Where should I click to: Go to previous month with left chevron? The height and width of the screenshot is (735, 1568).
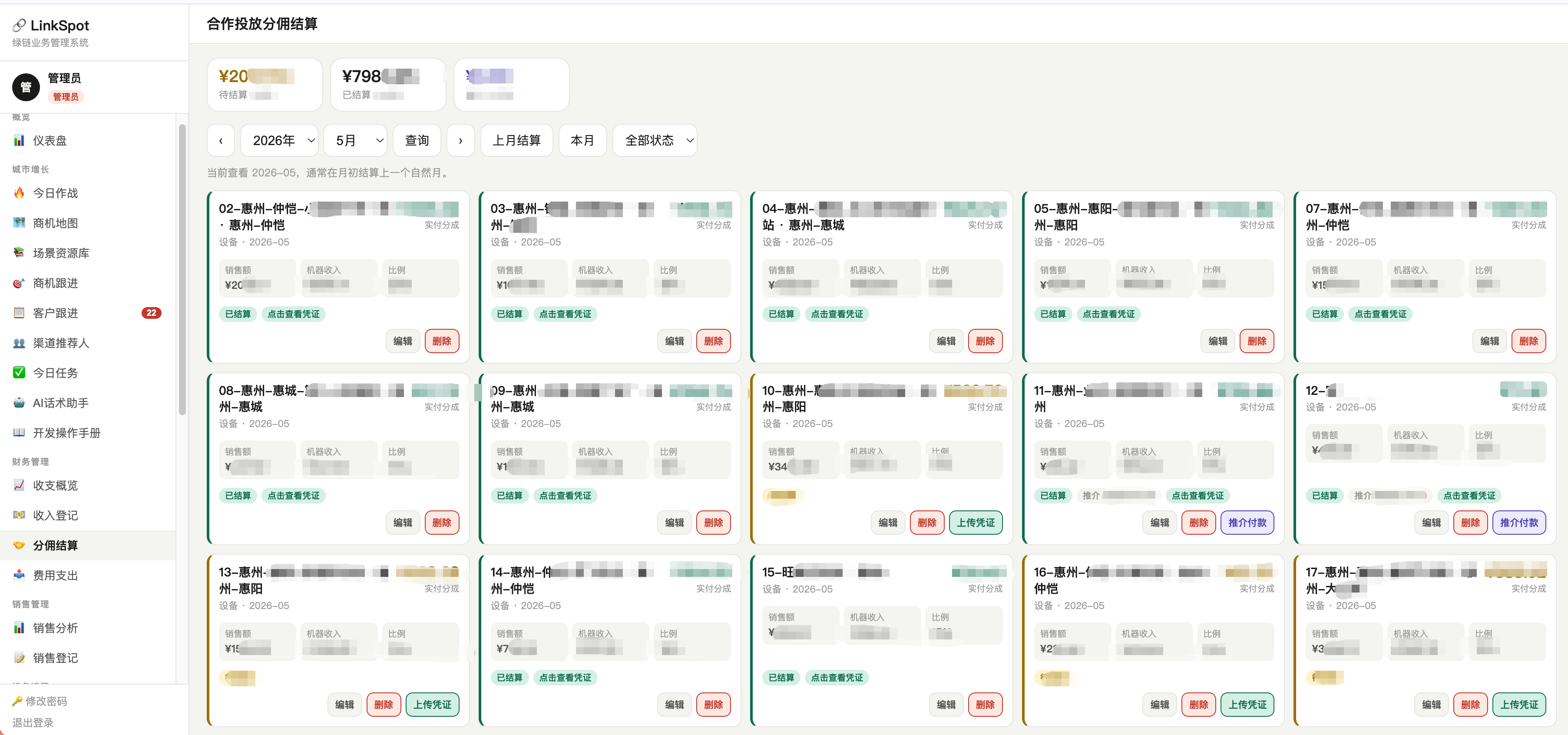tap(221, 141)
